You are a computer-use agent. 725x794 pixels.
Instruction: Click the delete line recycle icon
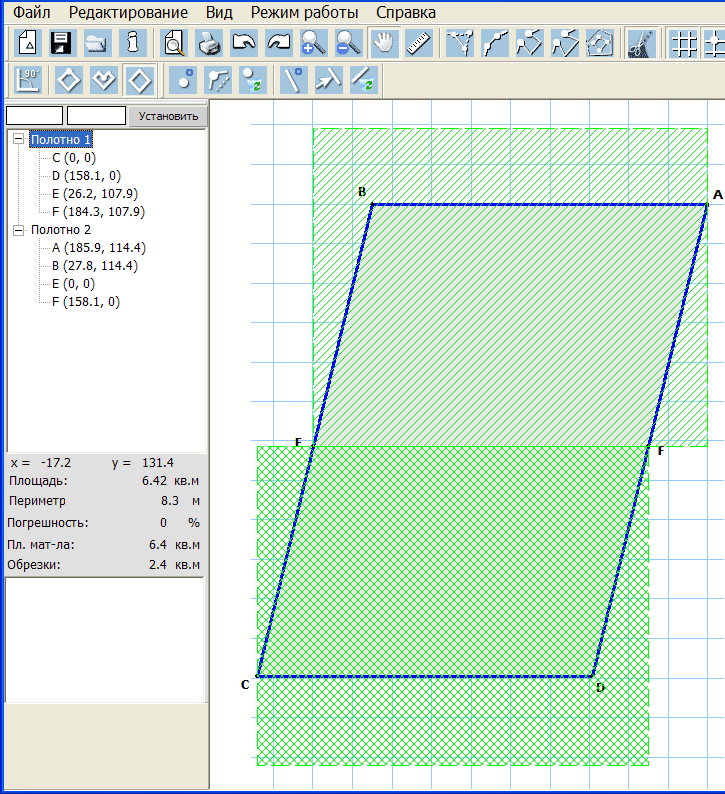[364, 80]
